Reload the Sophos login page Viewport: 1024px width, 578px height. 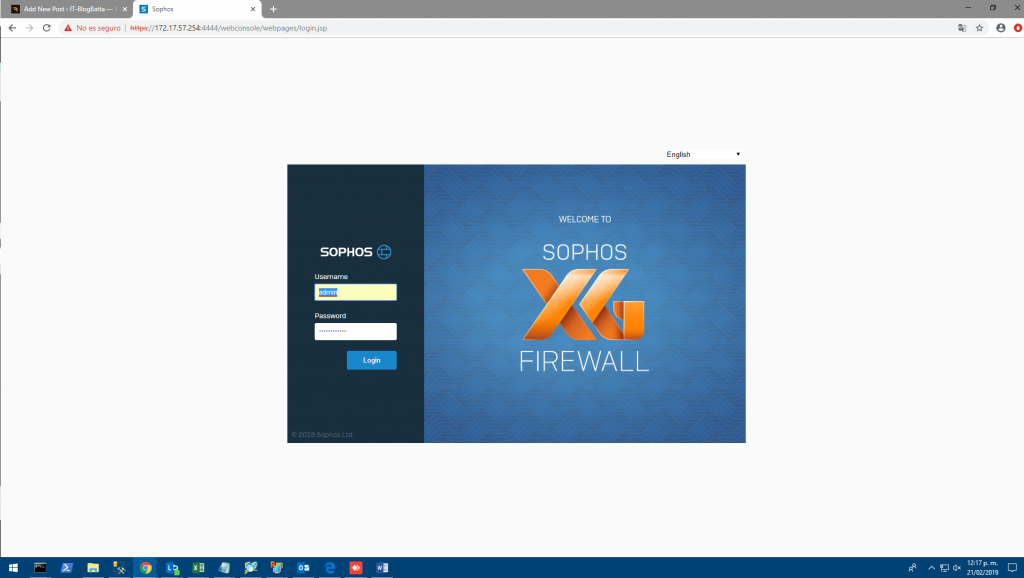(x=46, y=28)
